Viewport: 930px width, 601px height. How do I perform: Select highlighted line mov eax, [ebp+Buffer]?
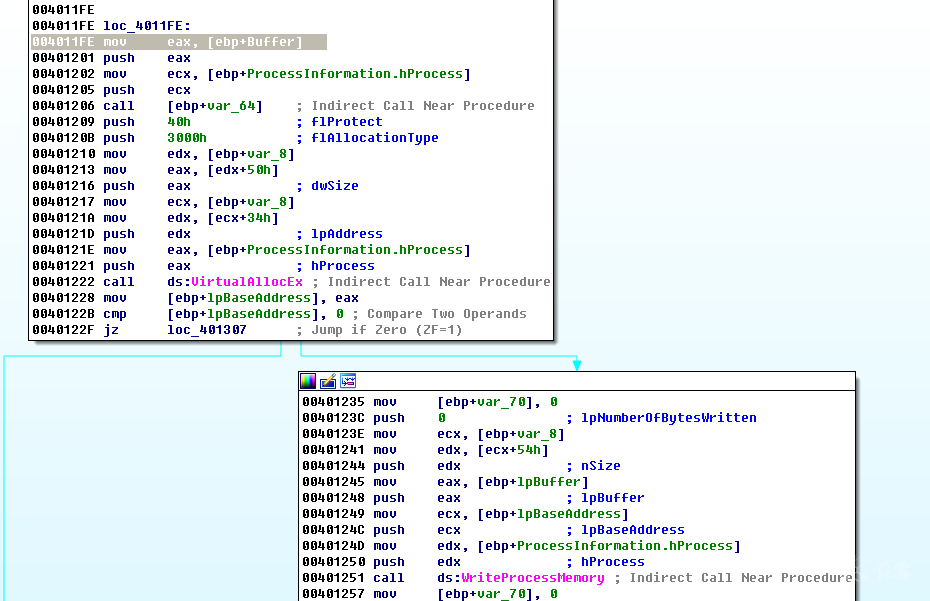click(x=179, y=42)
